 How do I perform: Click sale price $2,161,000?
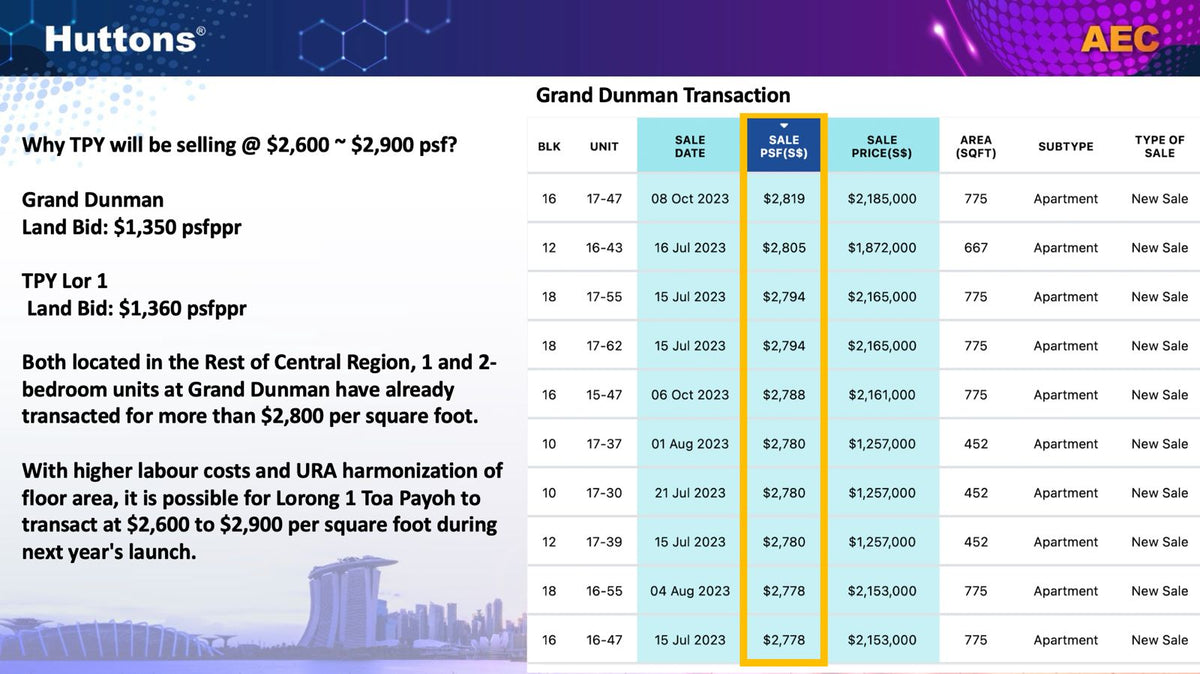pos(882,395)
